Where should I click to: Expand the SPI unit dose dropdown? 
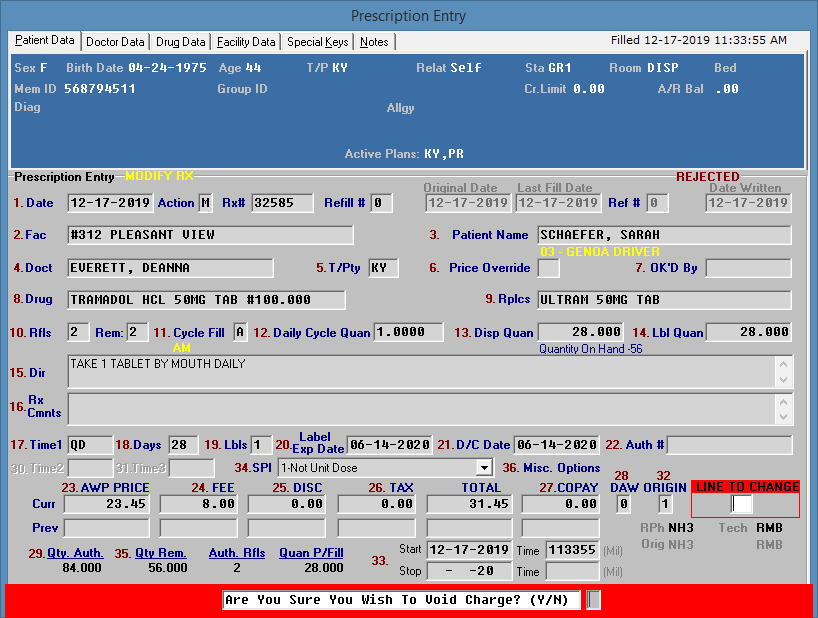point(485,468)
